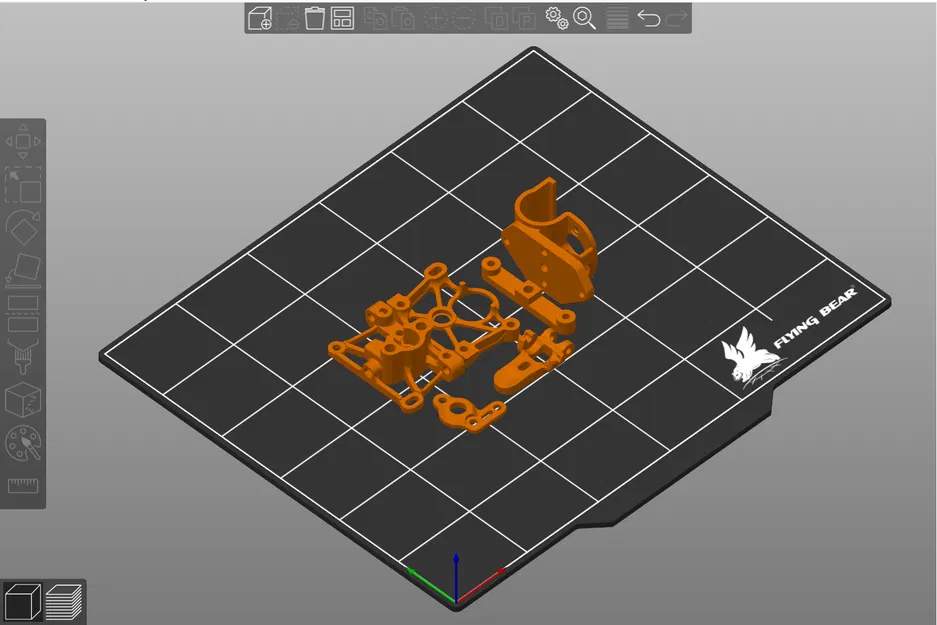Switch to sliced layers preview view

63,601
